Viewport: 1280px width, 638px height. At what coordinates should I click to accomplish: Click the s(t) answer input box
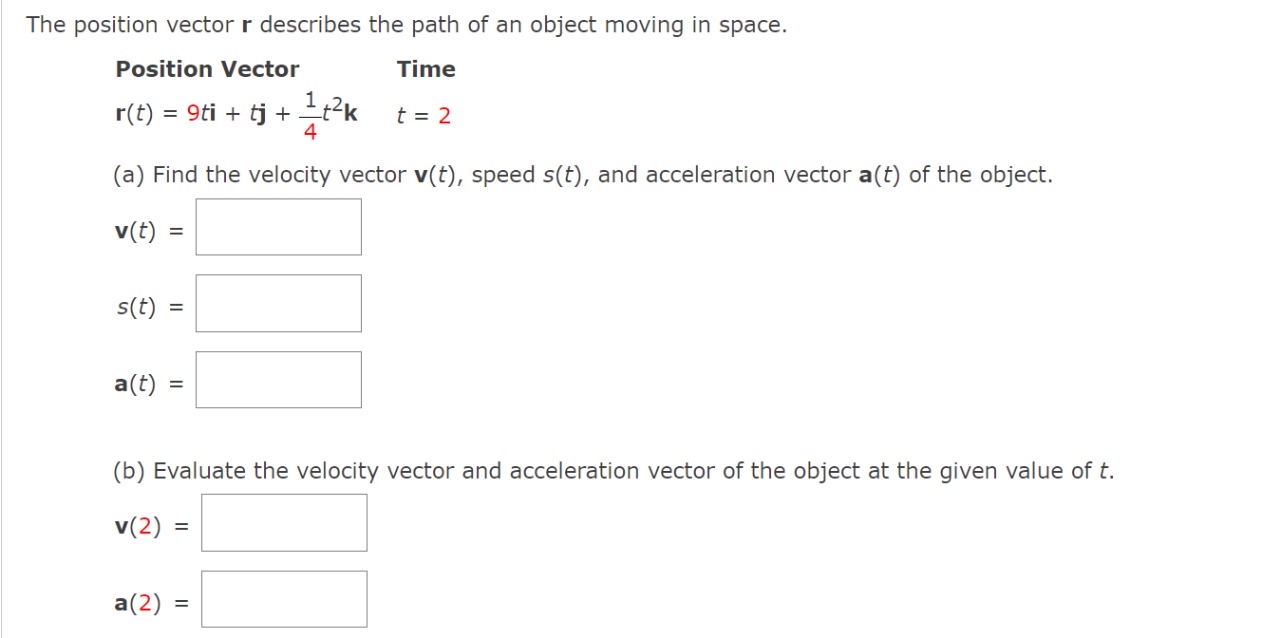(x=278, y=303)
